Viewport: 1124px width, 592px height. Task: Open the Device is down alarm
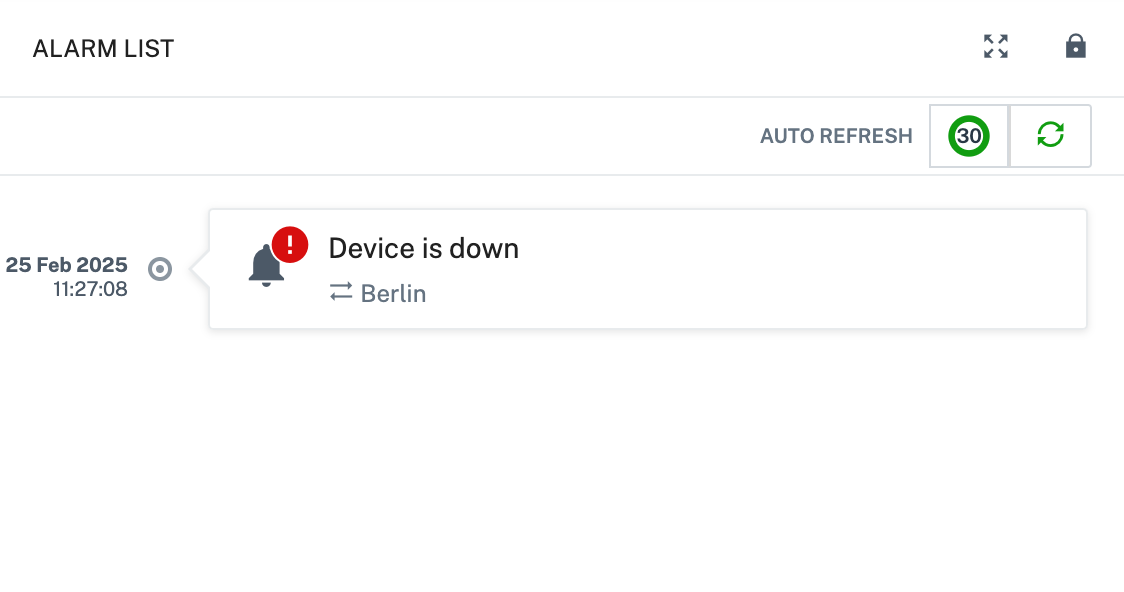tap(424, 249)
